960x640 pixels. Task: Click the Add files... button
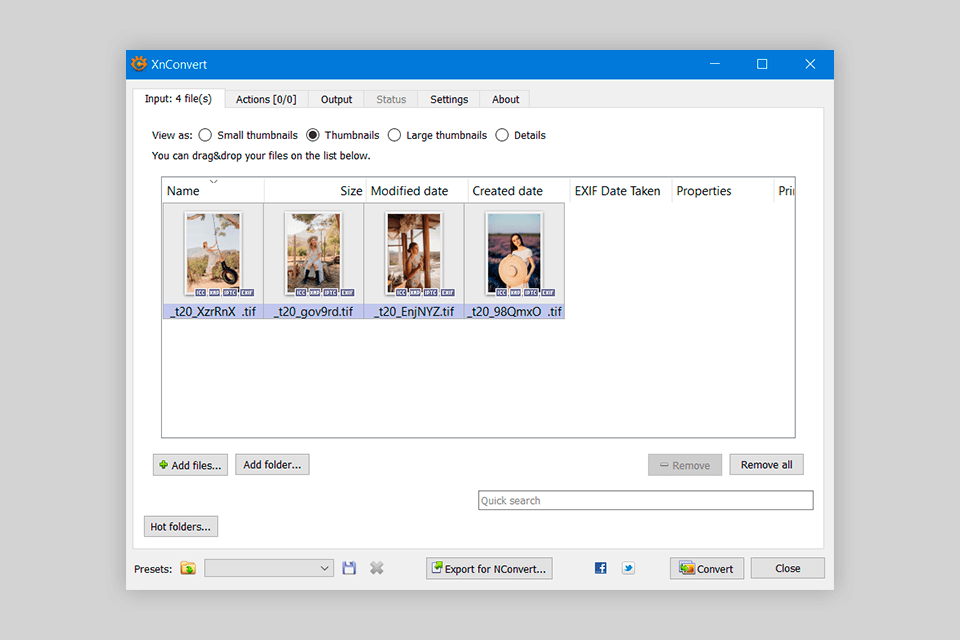[x=190, y=465]
